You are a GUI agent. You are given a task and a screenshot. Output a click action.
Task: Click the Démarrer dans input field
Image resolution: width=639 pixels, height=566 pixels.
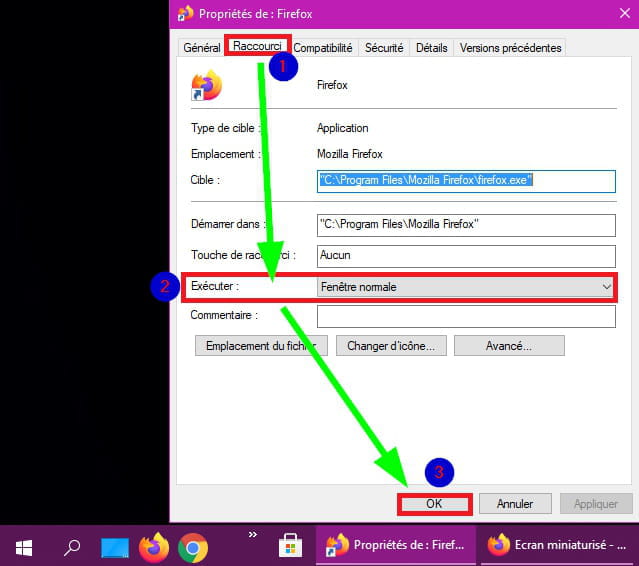point(466,225)
